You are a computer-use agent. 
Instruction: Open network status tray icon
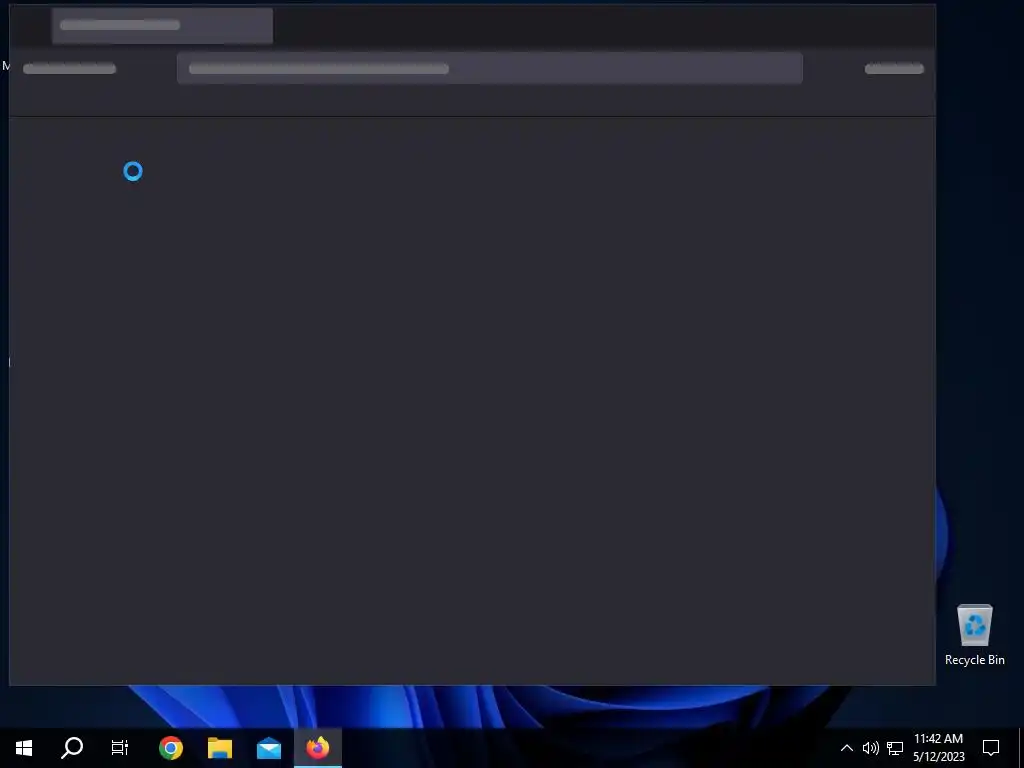point(895,748)
